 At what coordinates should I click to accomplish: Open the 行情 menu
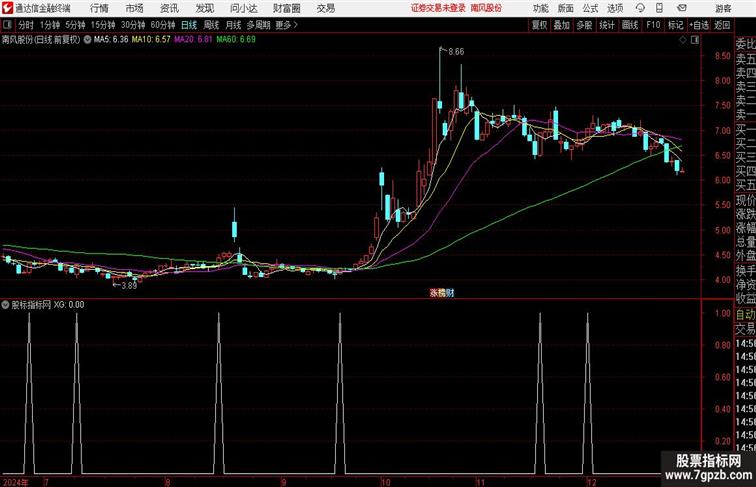pos(99,8)
